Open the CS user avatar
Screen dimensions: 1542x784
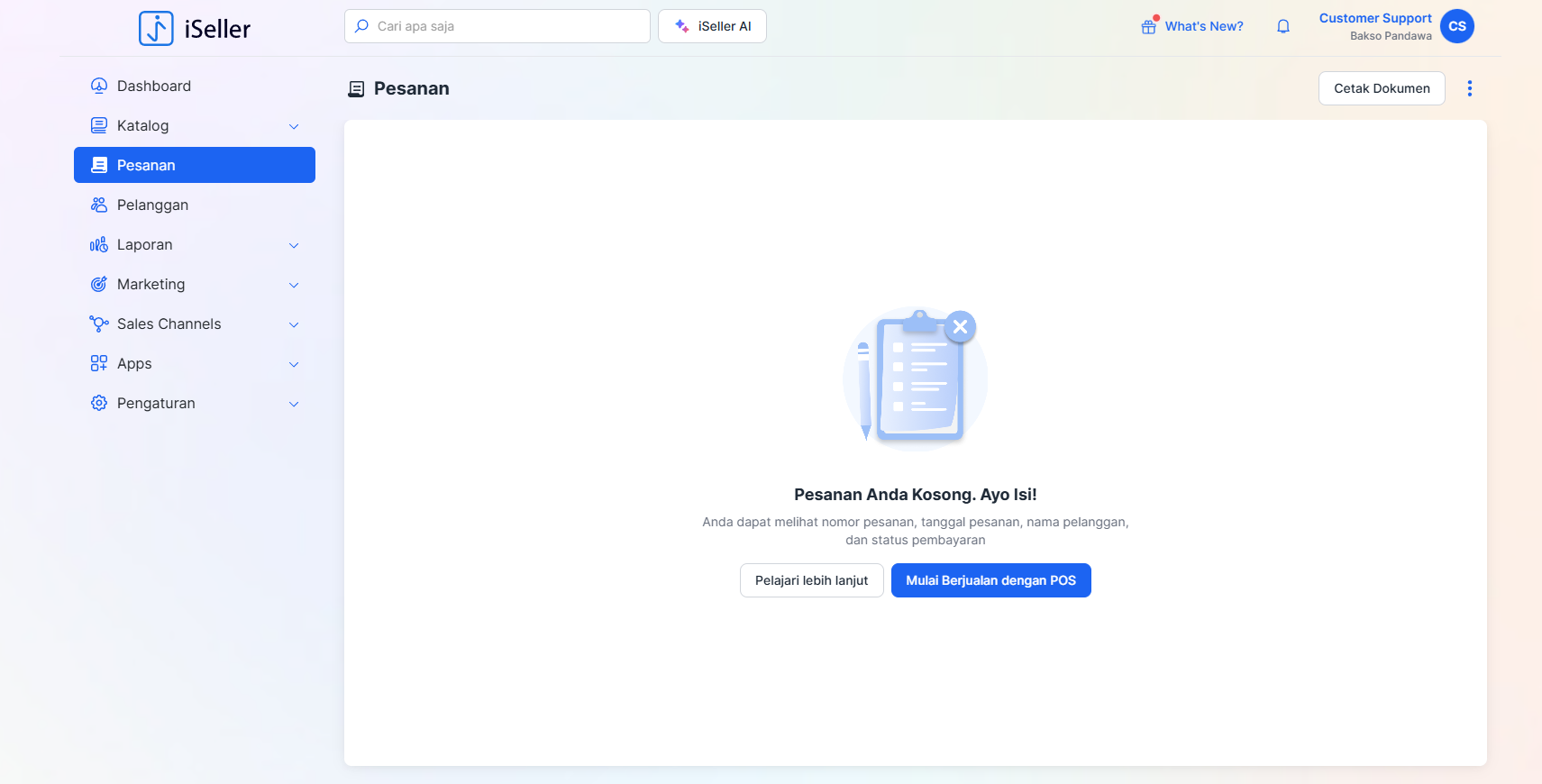1456,26
